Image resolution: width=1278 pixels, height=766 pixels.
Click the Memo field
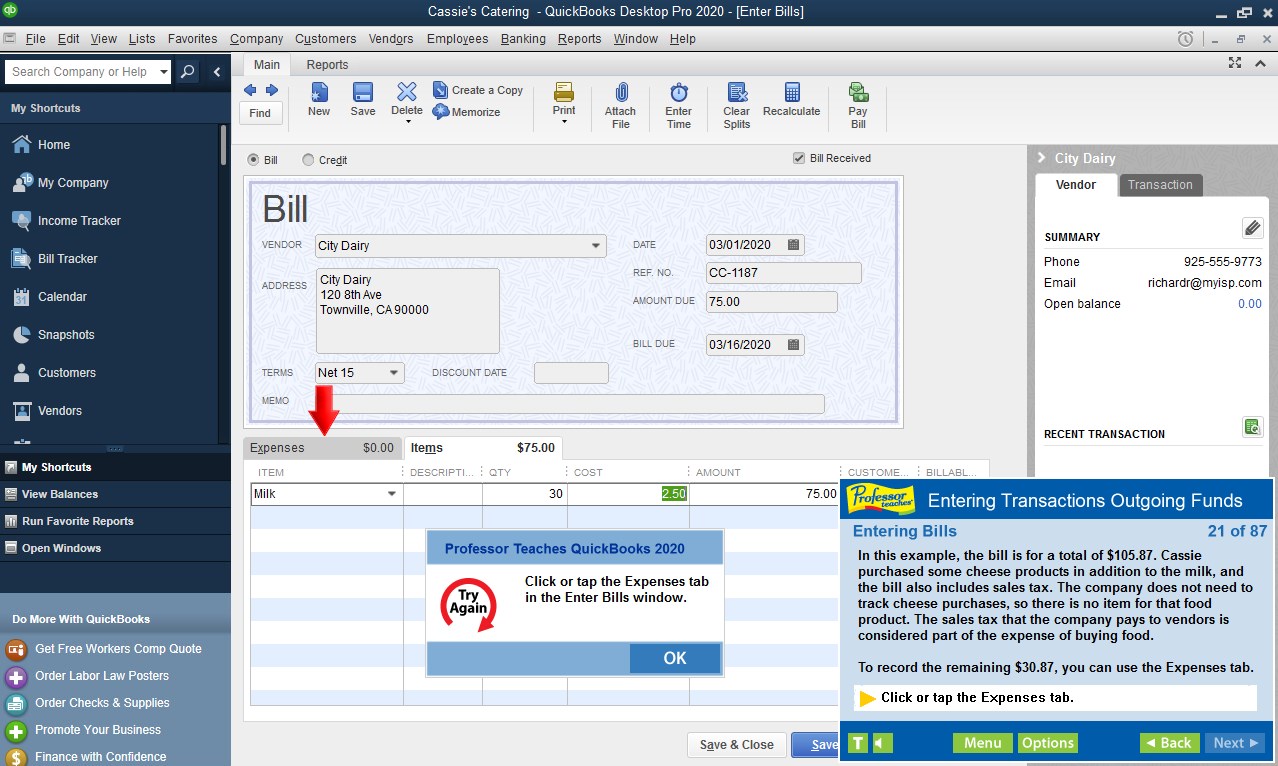coord(571,403)
